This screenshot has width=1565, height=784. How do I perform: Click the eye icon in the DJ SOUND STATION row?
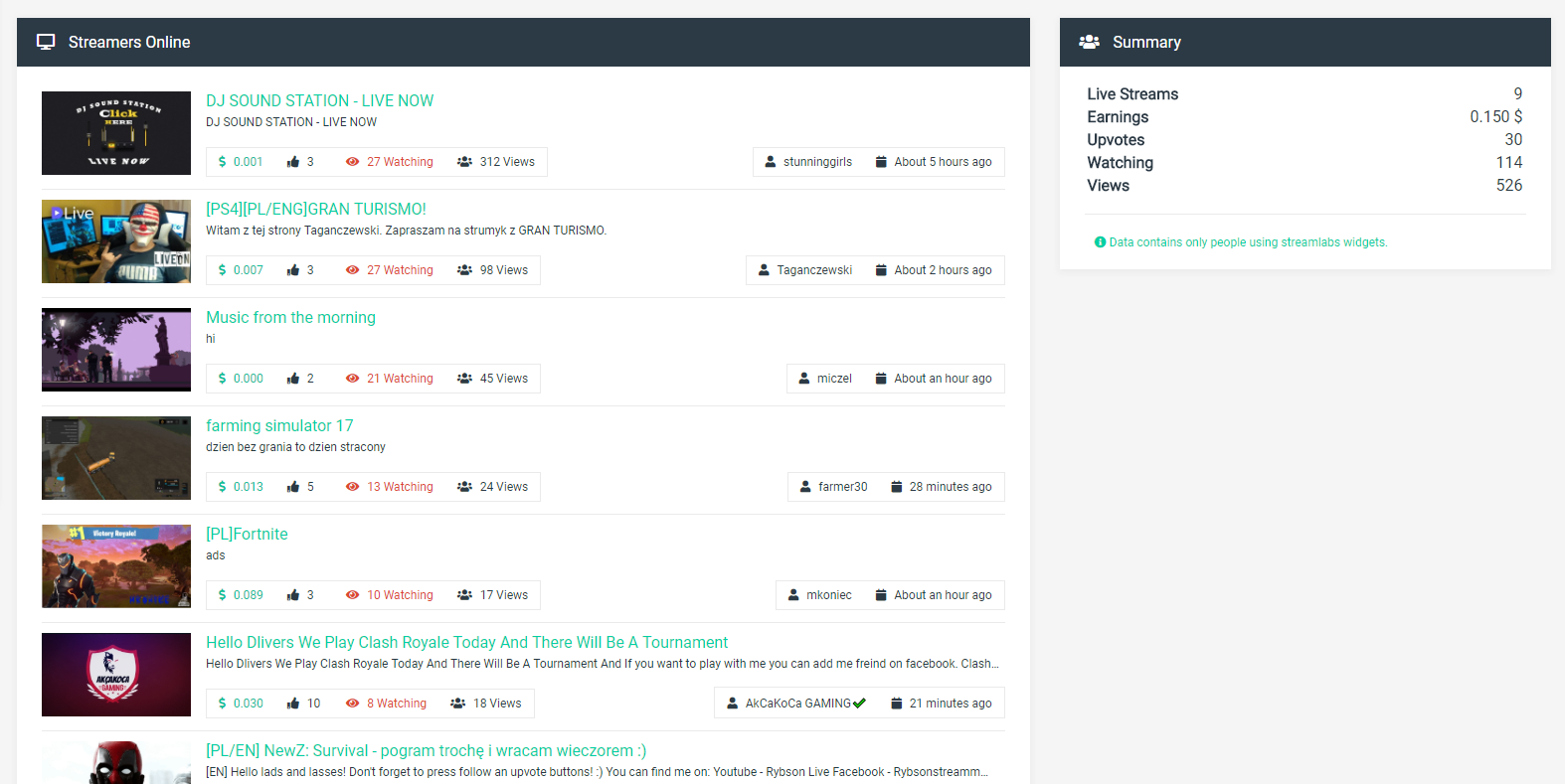[x=352, y=162]
